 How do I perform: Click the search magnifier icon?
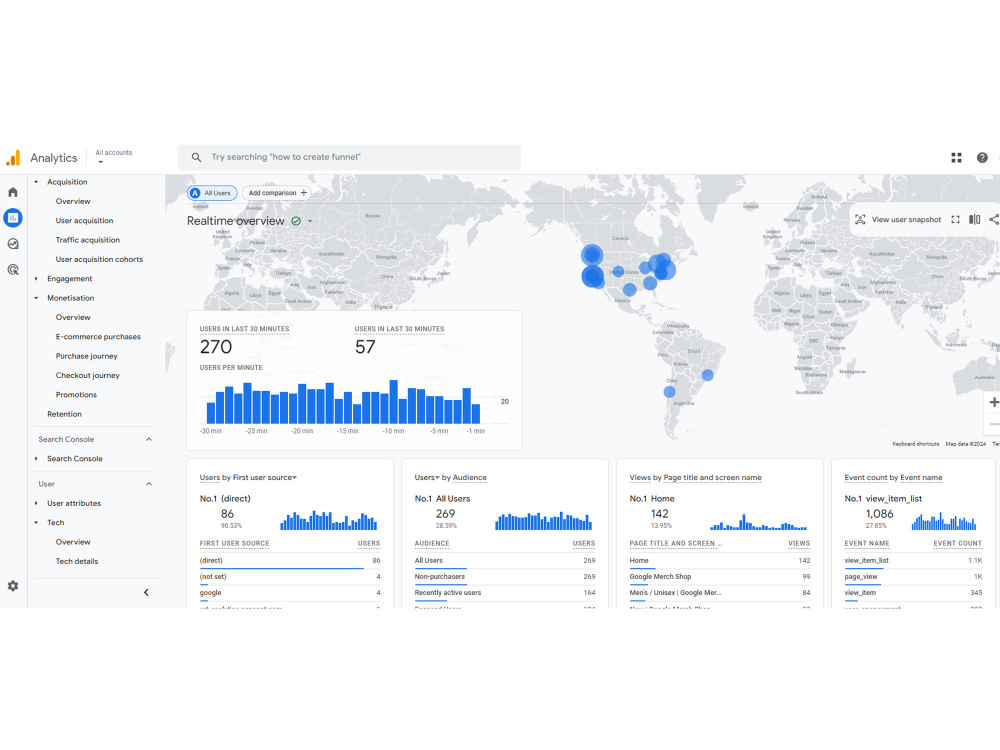pos(196,157)
